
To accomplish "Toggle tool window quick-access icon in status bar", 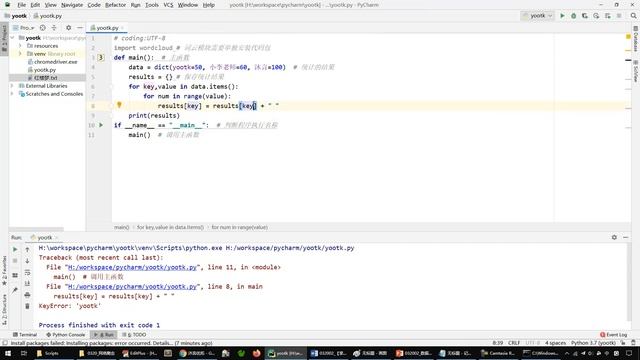I will click(x=5, y=343).
